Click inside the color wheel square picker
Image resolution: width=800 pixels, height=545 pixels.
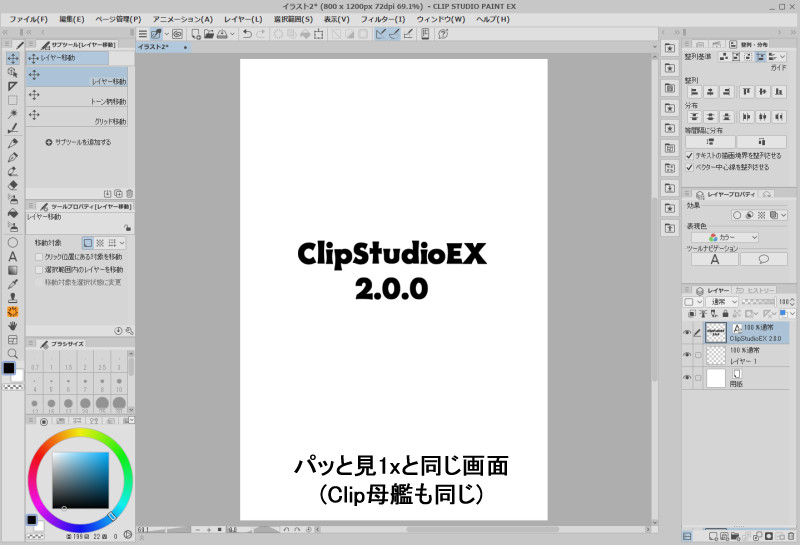(x=81, y=480)
